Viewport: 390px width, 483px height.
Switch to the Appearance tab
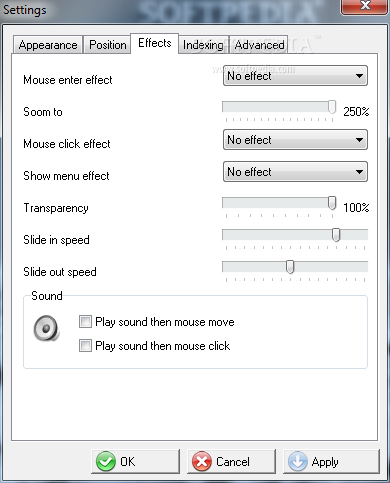[x=48, y=45]
